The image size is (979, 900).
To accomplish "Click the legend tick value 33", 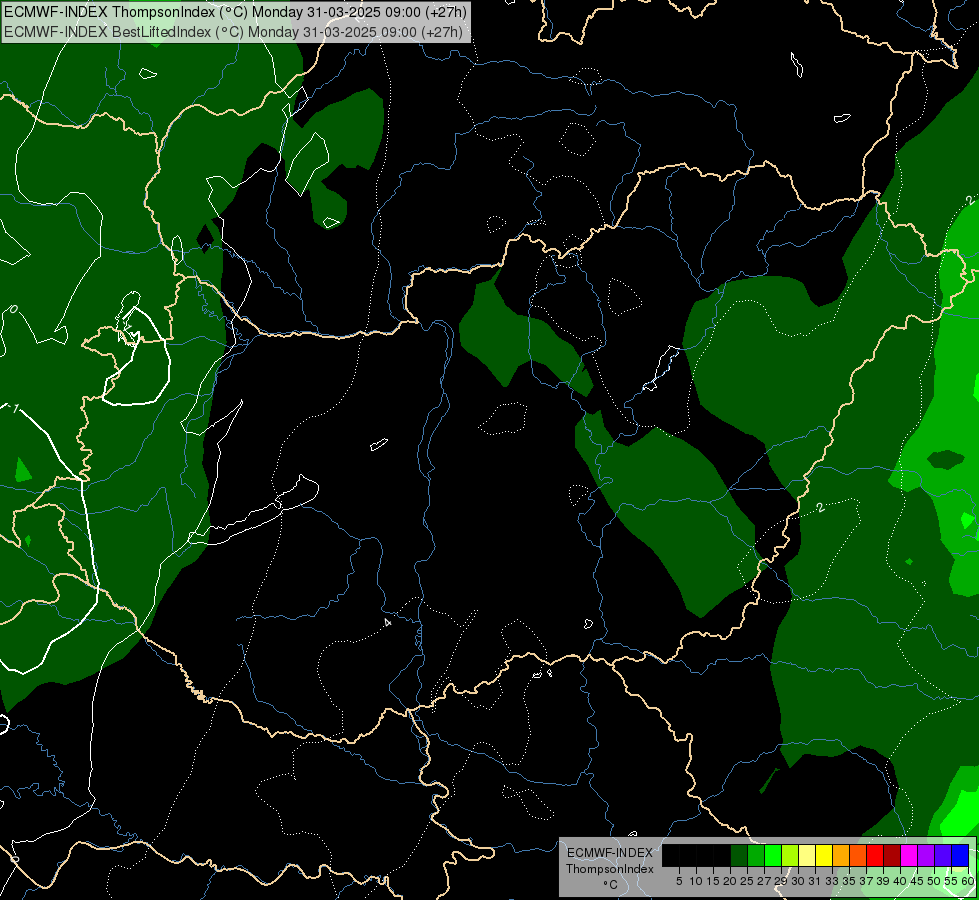I will click(x=832, y=881).
